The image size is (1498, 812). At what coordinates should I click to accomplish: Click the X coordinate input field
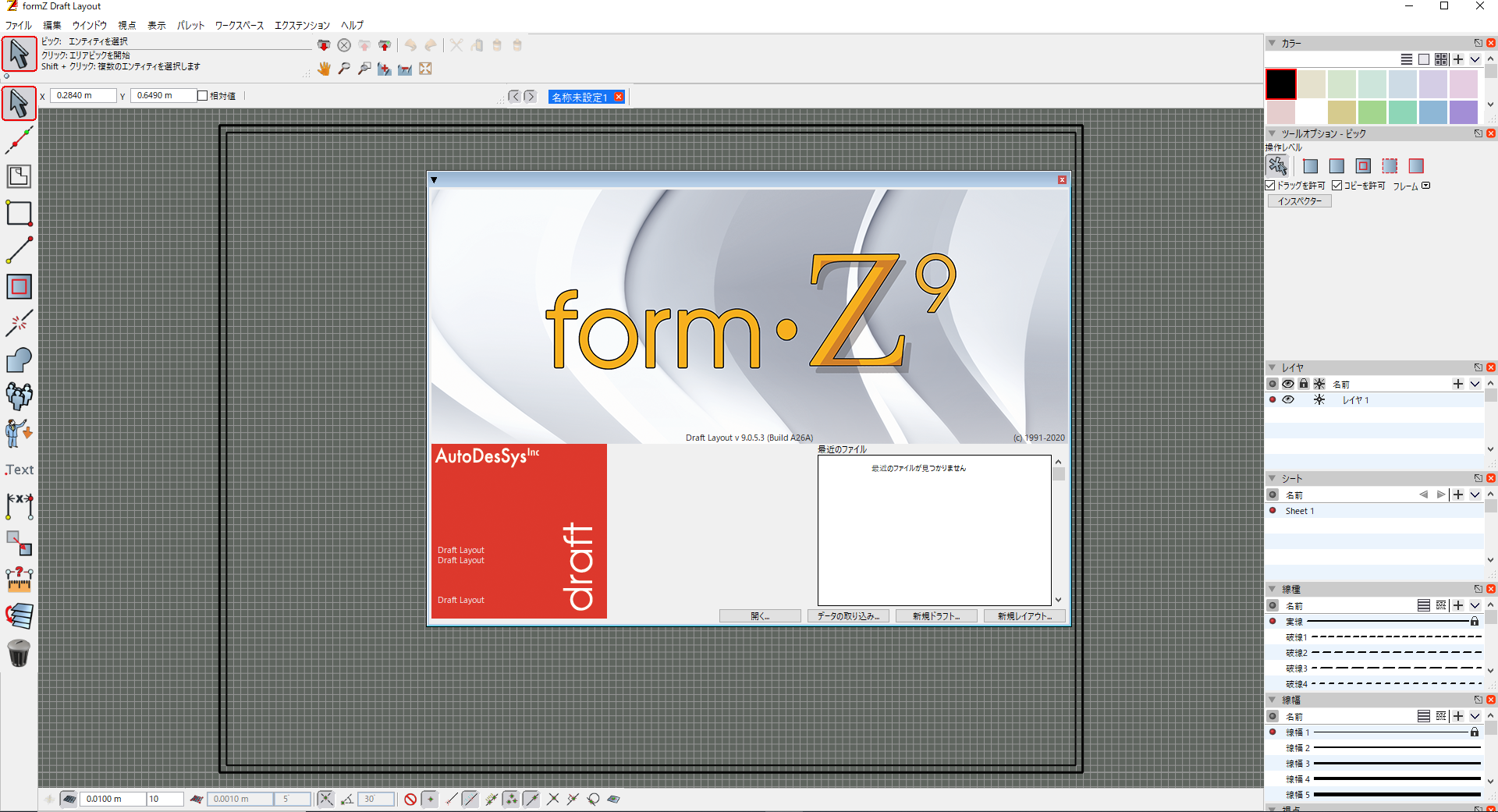(83, 95)
